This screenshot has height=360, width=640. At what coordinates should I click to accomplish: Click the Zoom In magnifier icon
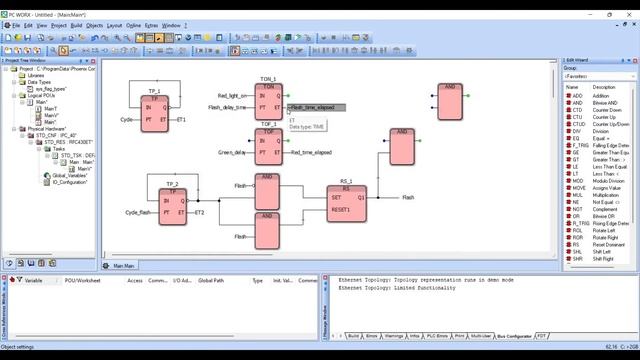117,38
